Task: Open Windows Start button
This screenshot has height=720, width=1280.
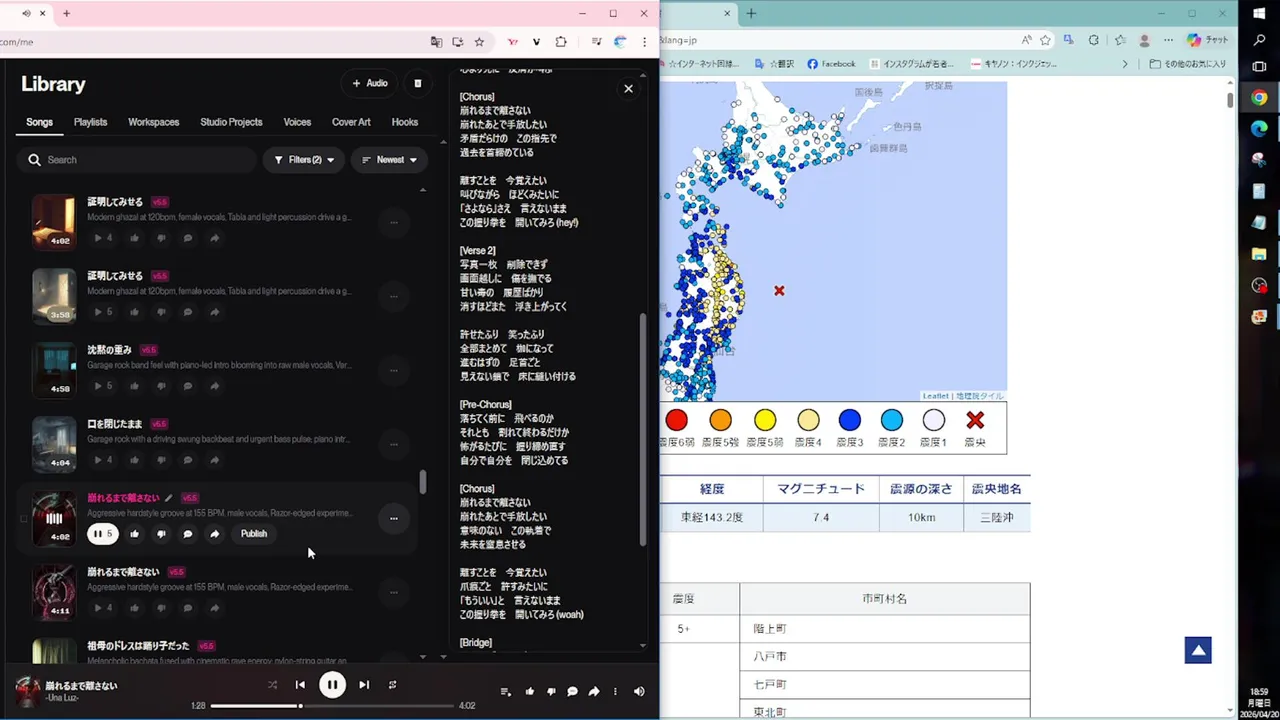Action: click(x=1259, y=13)
